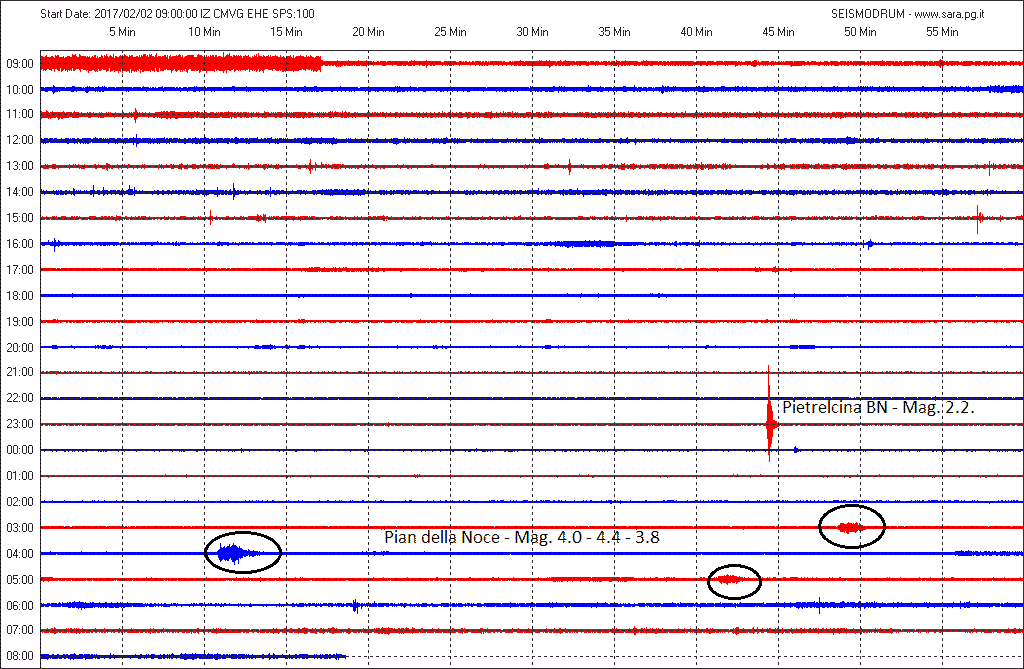
Task: Click the 00:00 row hour label
Action: tap(20, 449)
